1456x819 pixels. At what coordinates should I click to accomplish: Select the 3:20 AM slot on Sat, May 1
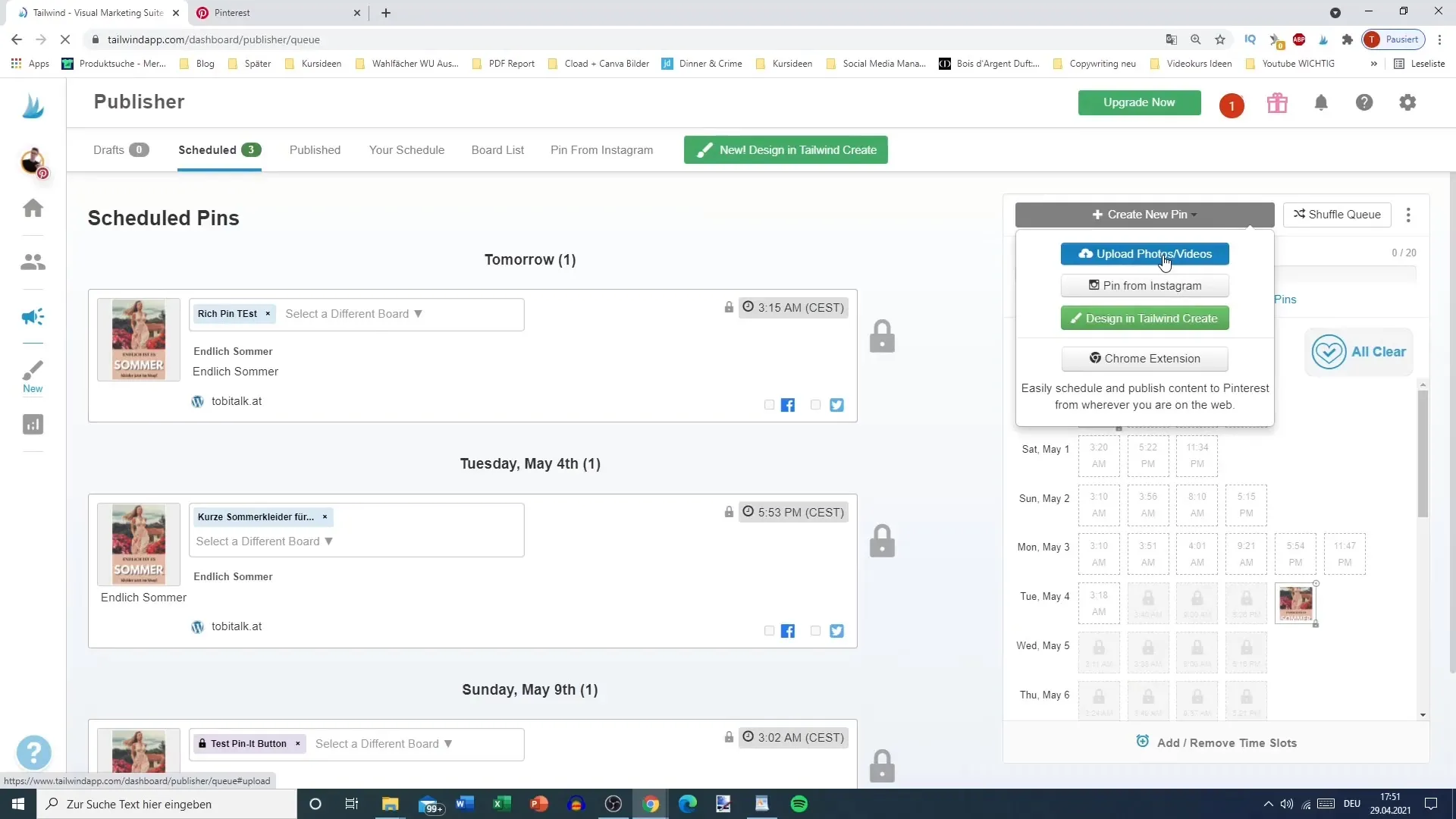[x=1099, y=456]
